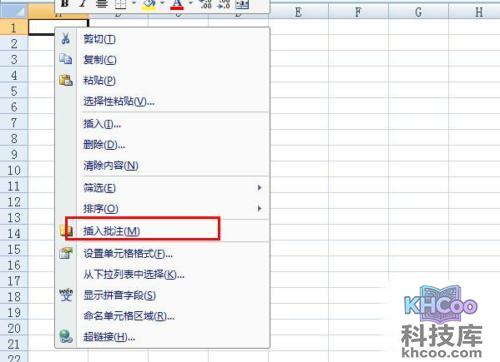Apply the red font color A button
The height and width of the screenshot is (362, 500).
point(177,4)
